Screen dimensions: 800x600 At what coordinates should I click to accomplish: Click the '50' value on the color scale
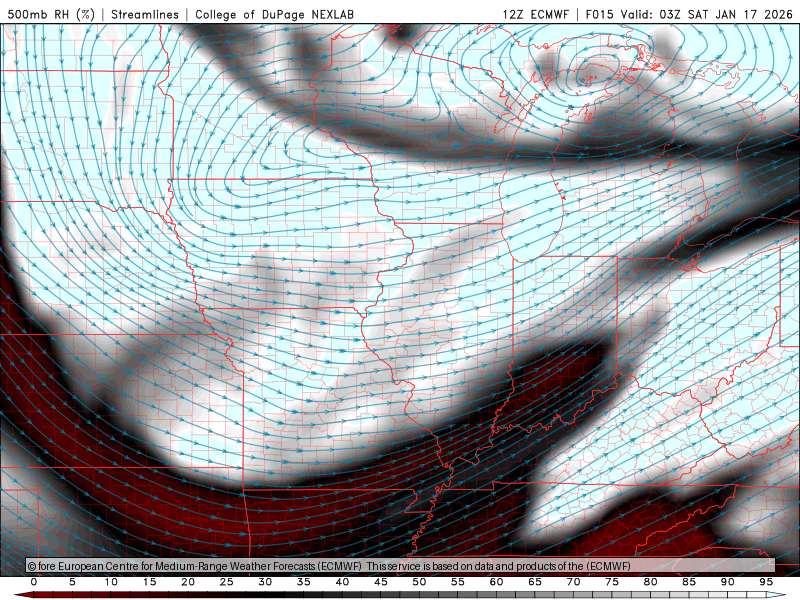pyautogui.click(x=419, y=582)
